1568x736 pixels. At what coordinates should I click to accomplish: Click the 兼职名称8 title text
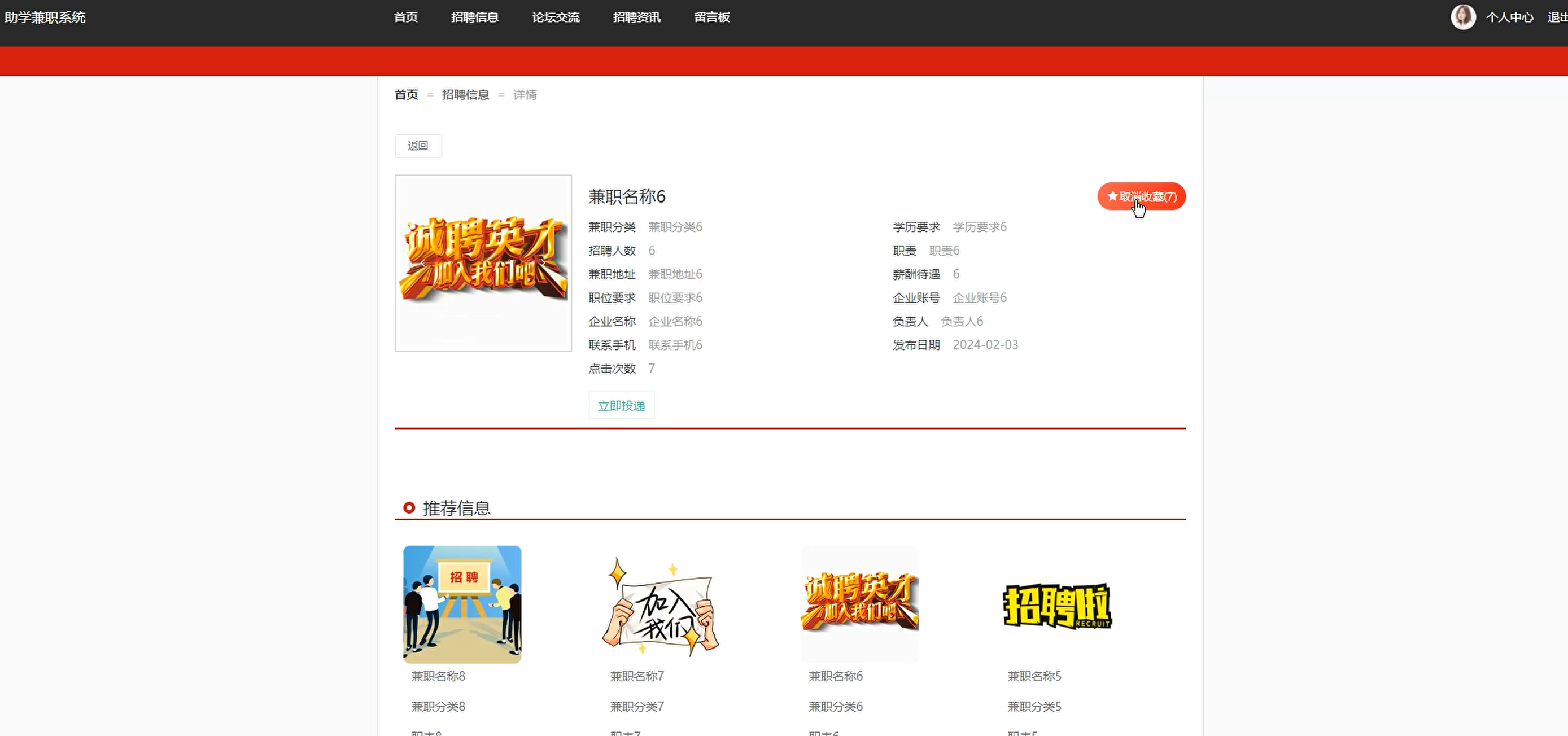[438, 676]
